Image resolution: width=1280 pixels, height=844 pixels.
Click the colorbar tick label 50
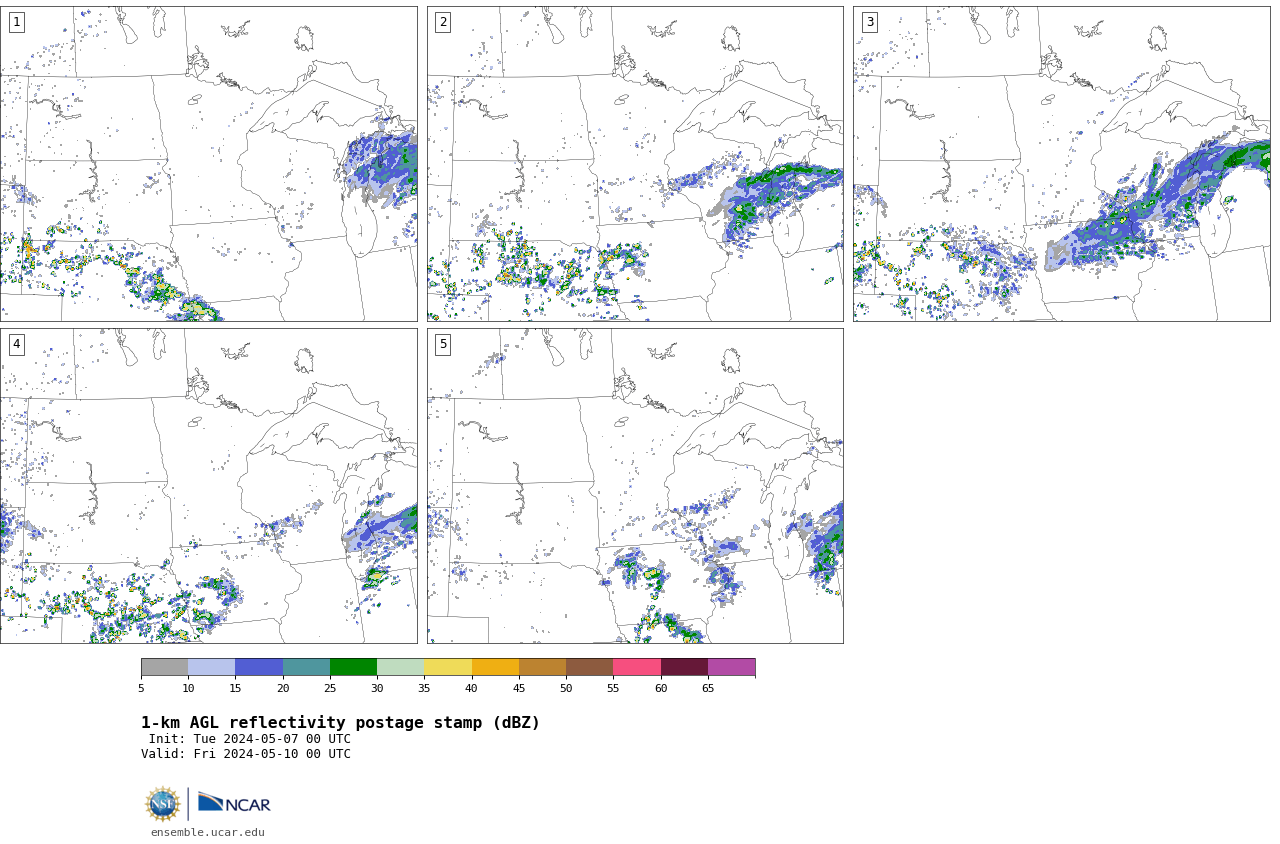point(566,688)
